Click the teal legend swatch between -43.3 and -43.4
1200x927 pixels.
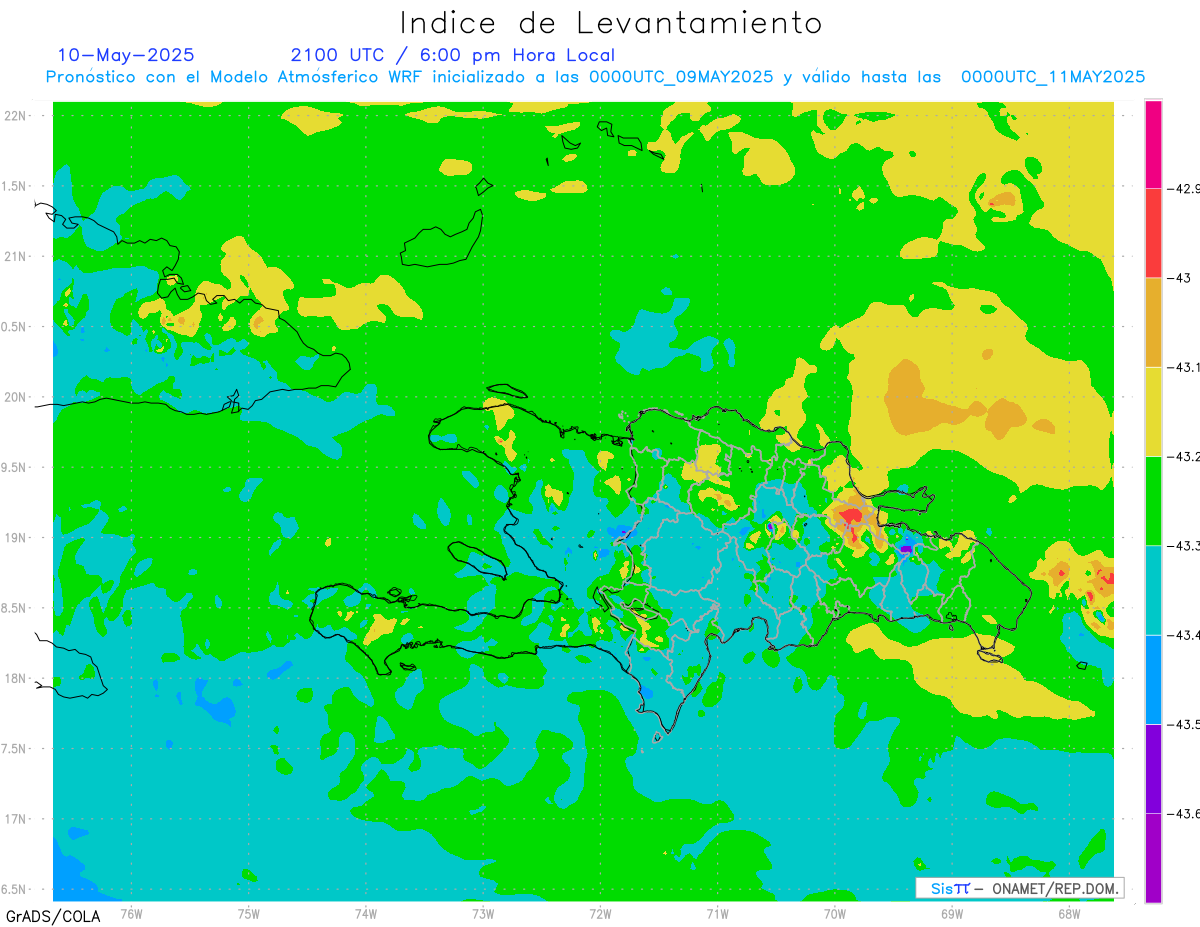point(1153,590)
